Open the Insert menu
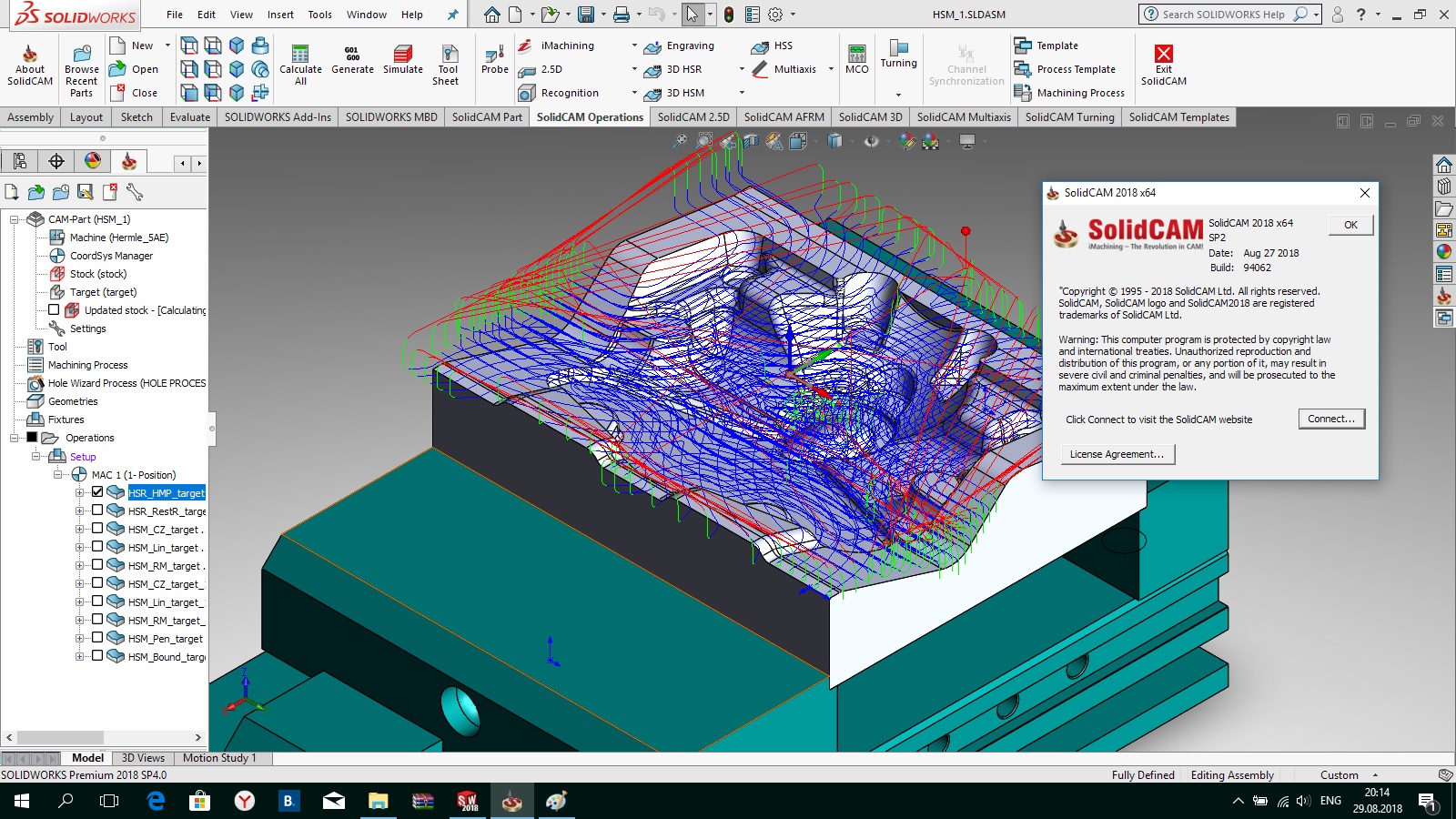Screen dimensions: 1456x819 pos(280,15)
